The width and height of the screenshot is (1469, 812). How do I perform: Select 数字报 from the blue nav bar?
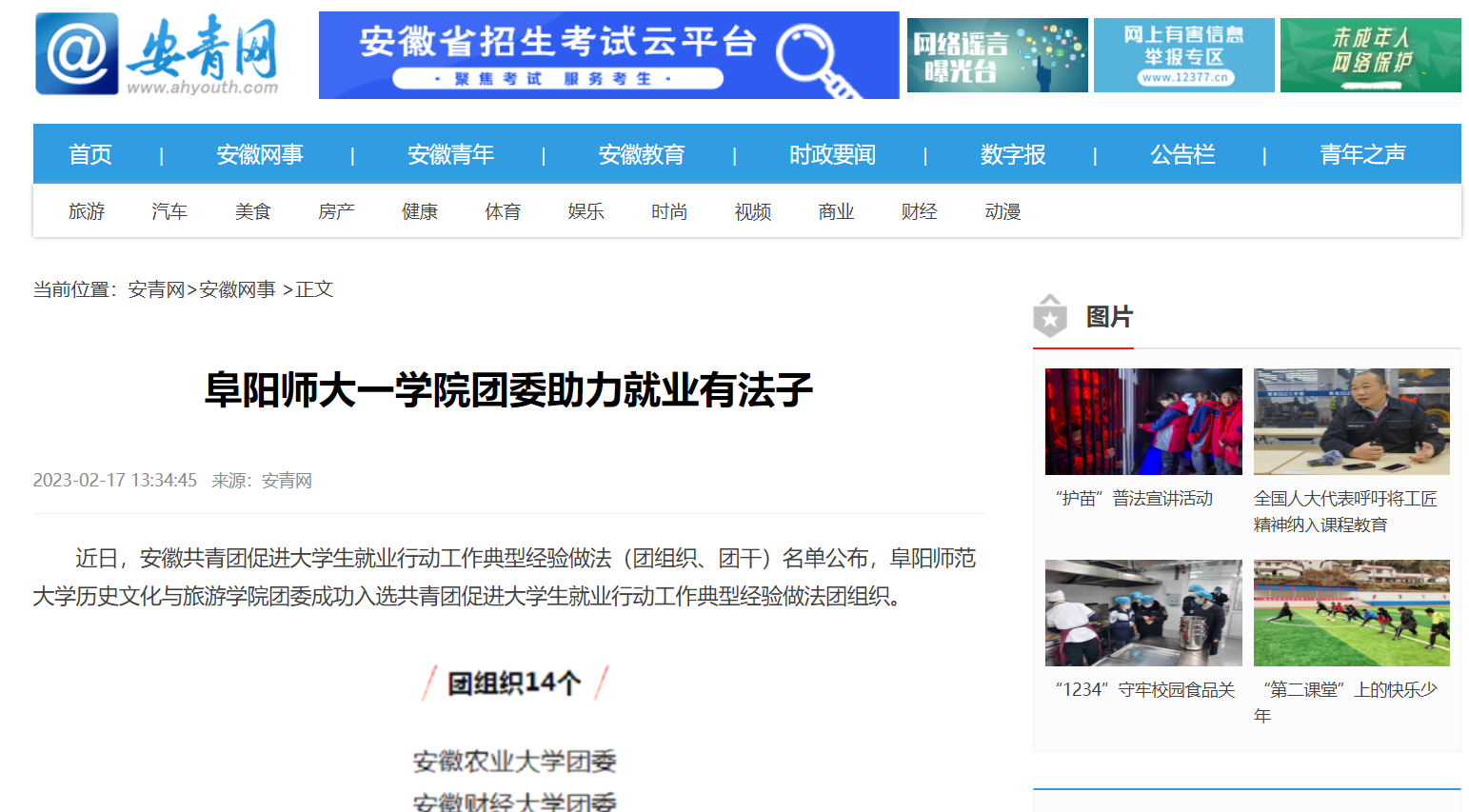tap(1012, 154)
